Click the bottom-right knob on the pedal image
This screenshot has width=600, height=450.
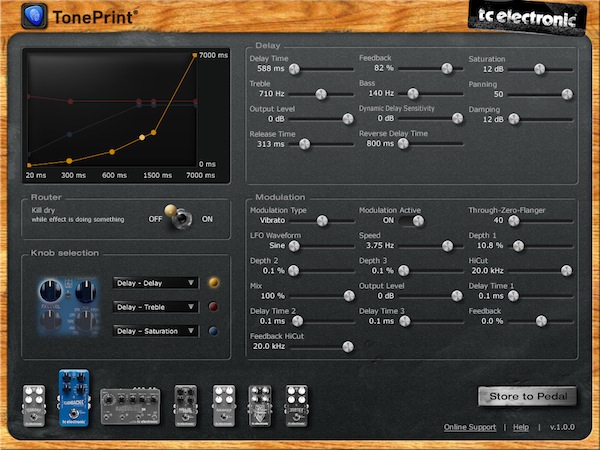click(86, 321)
